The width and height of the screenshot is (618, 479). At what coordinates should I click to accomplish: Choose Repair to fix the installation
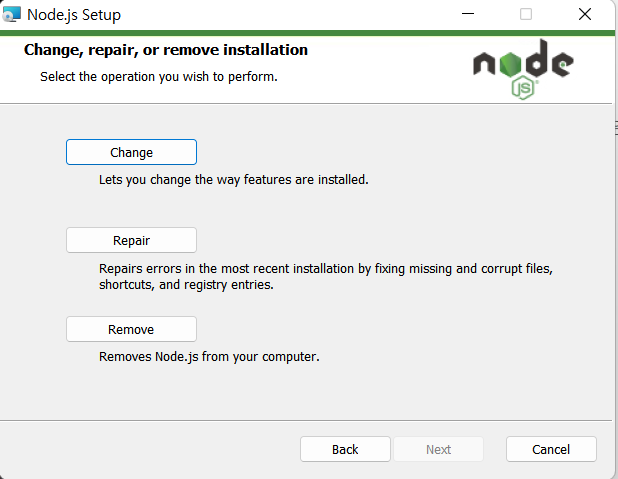[131, 240]
